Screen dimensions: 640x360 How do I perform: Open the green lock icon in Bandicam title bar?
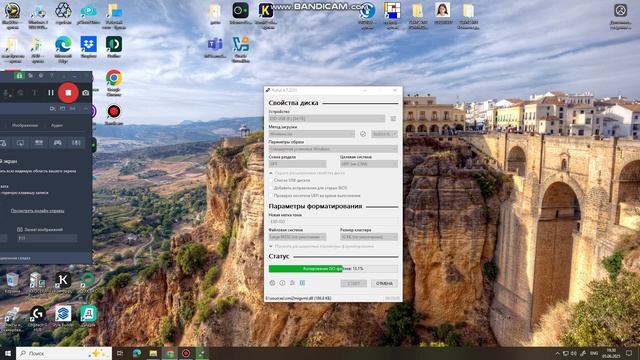point(19,76)
